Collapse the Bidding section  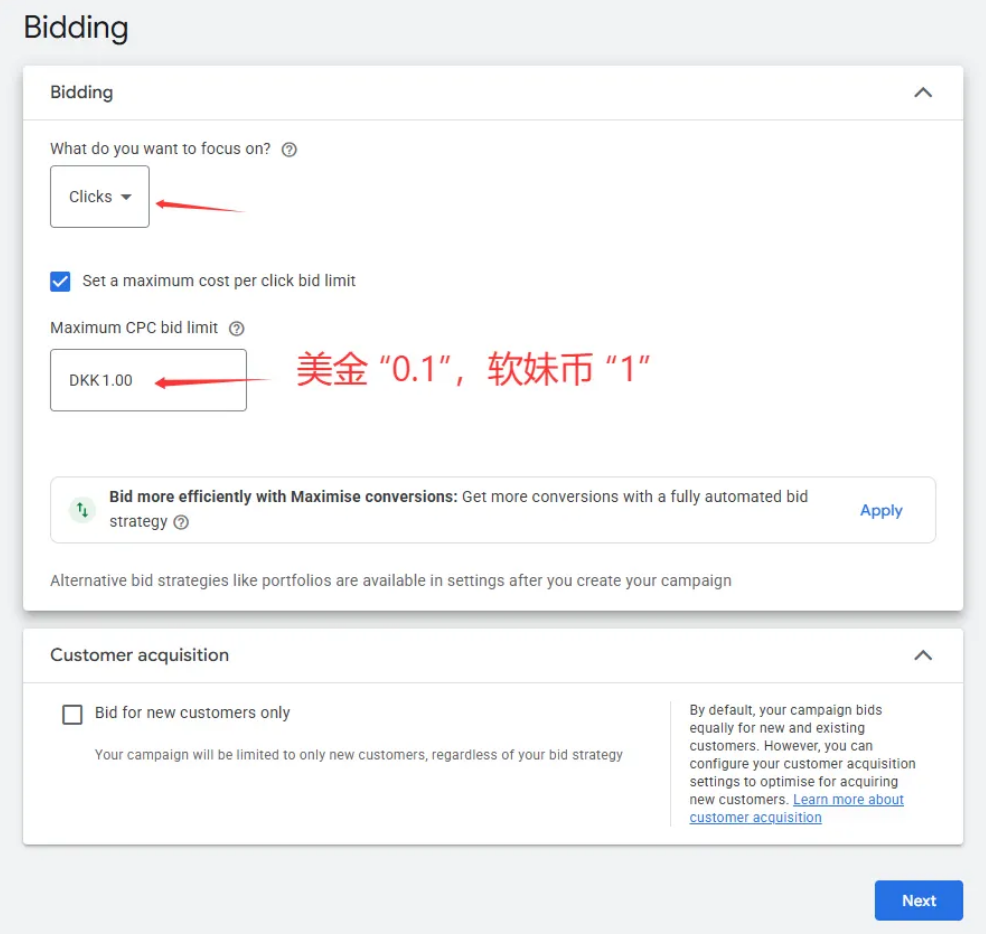[923, 92]
